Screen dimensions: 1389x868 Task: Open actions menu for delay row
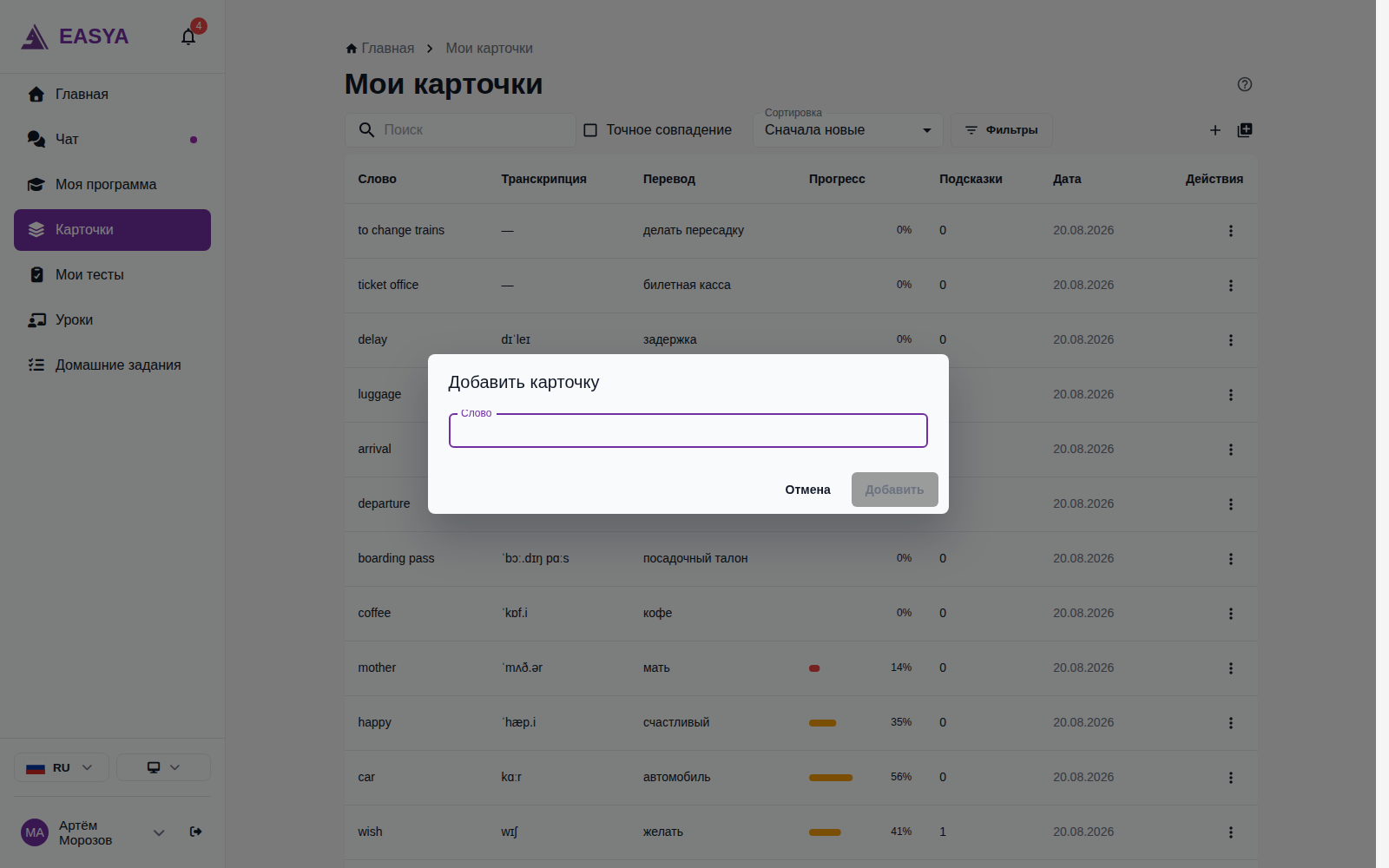1231,340
